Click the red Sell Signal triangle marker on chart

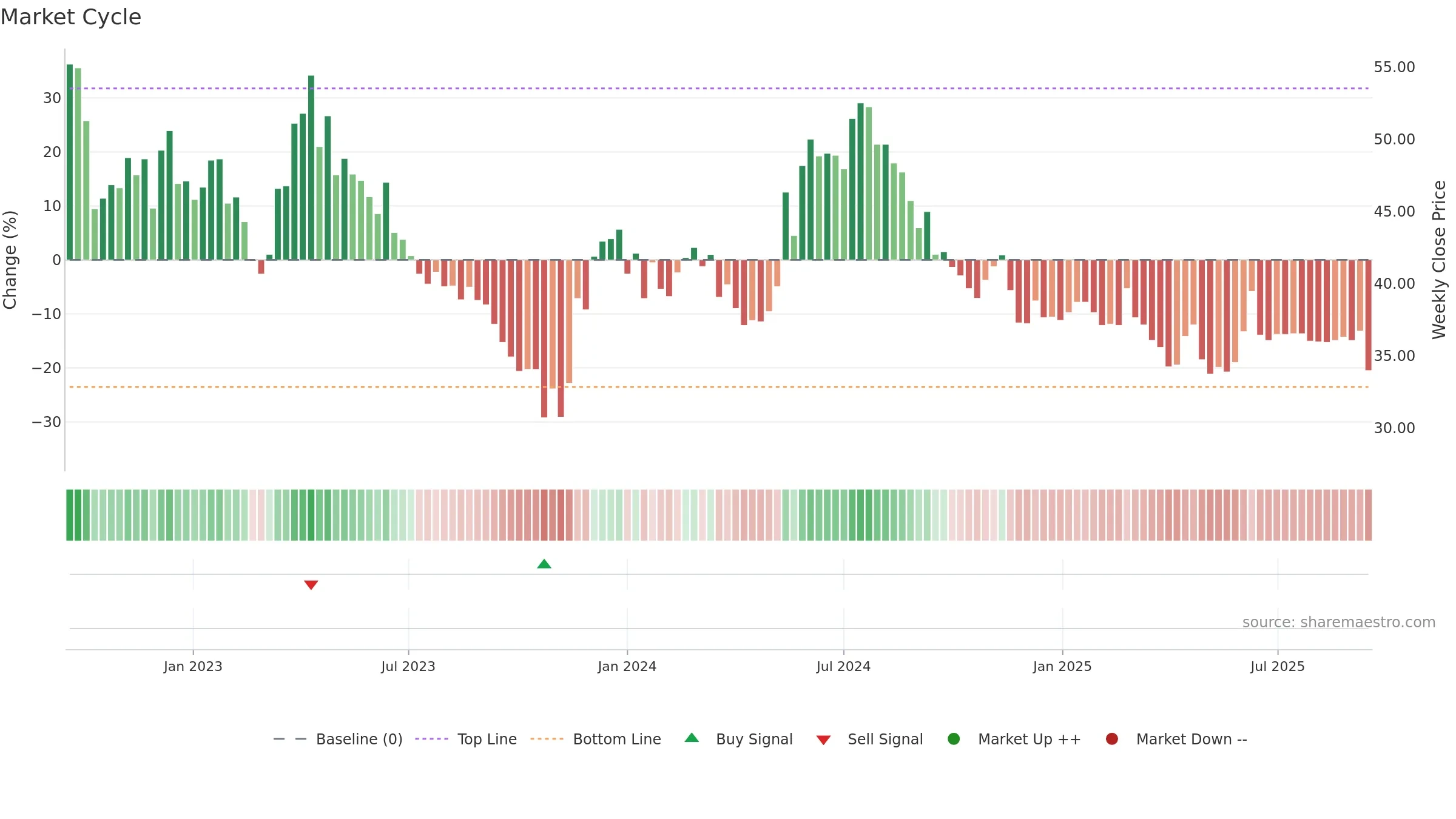click(x=311, y=585)
